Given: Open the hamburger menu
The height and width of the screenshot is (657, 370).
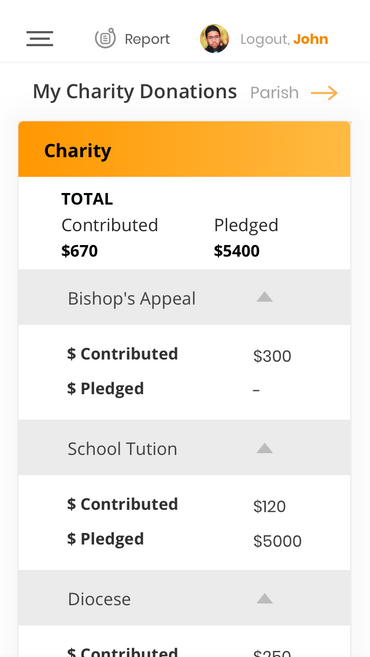Looking at the screenshot, I should coord(40,39).
